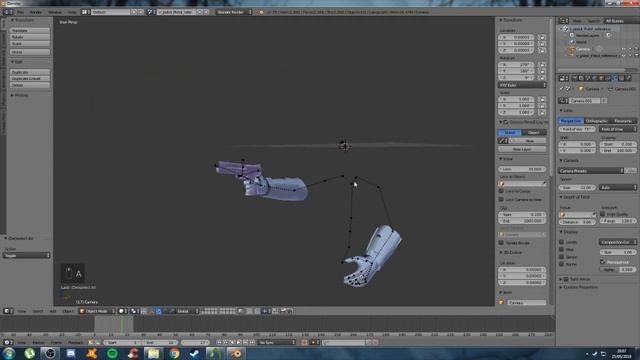Lock the Scale Z transform
Image resolution: width=640 pixels, height=360 pixels.
click(x=542, y=112)
